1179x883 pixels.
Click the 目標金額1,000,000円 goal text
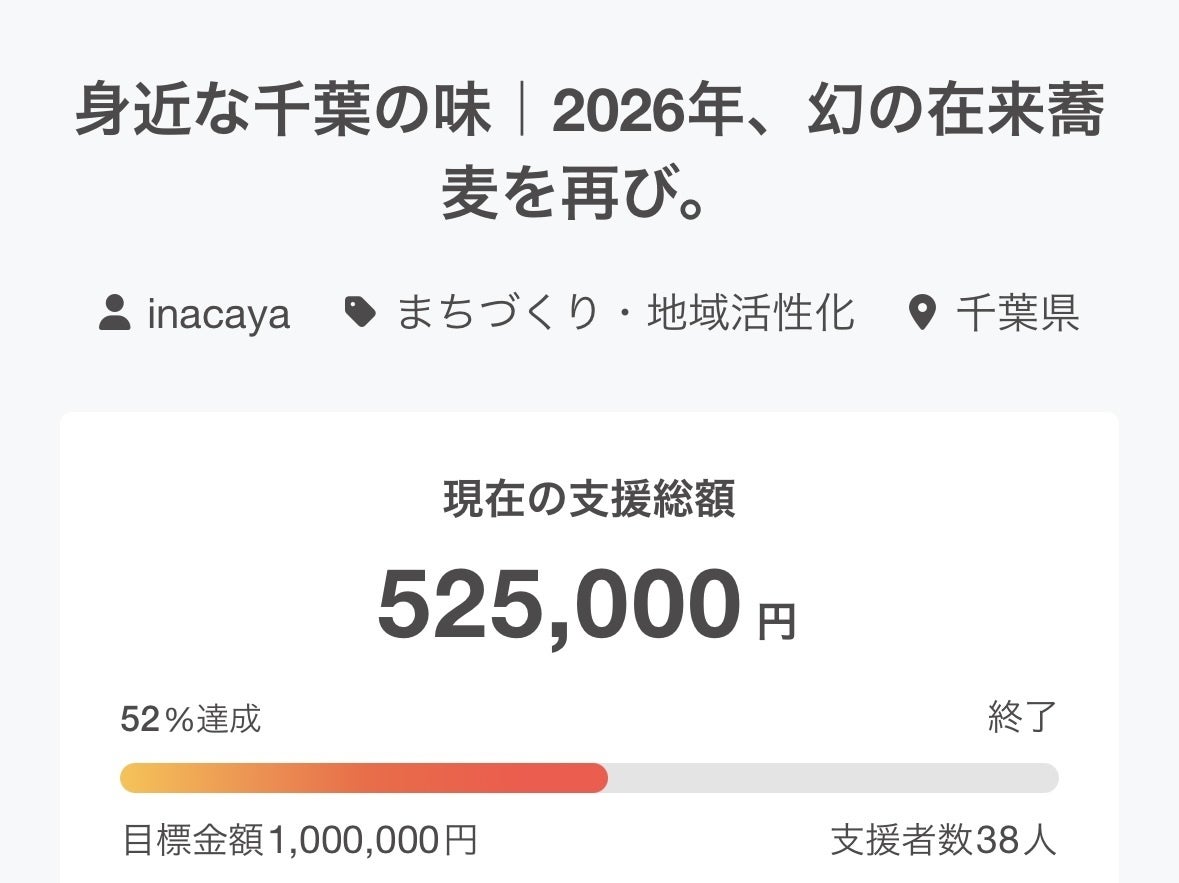pos(299,840)
